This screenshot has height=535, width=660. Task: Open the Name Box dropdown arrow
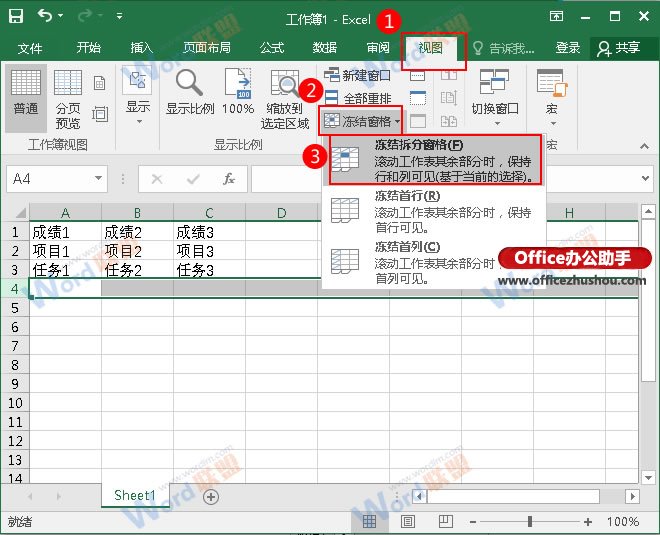click(x=98, y=178)
